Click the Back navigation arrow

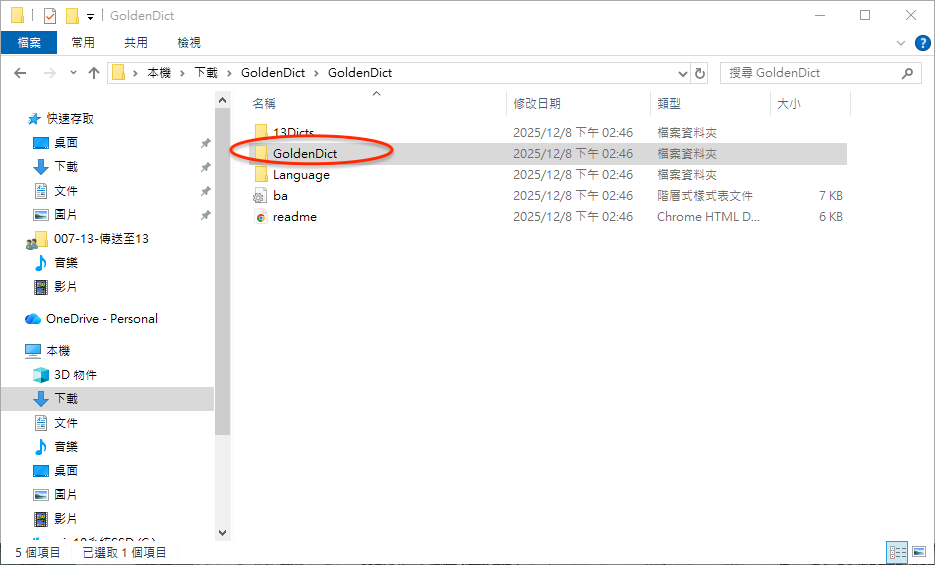pyautogui.click(x=20, y=73)
